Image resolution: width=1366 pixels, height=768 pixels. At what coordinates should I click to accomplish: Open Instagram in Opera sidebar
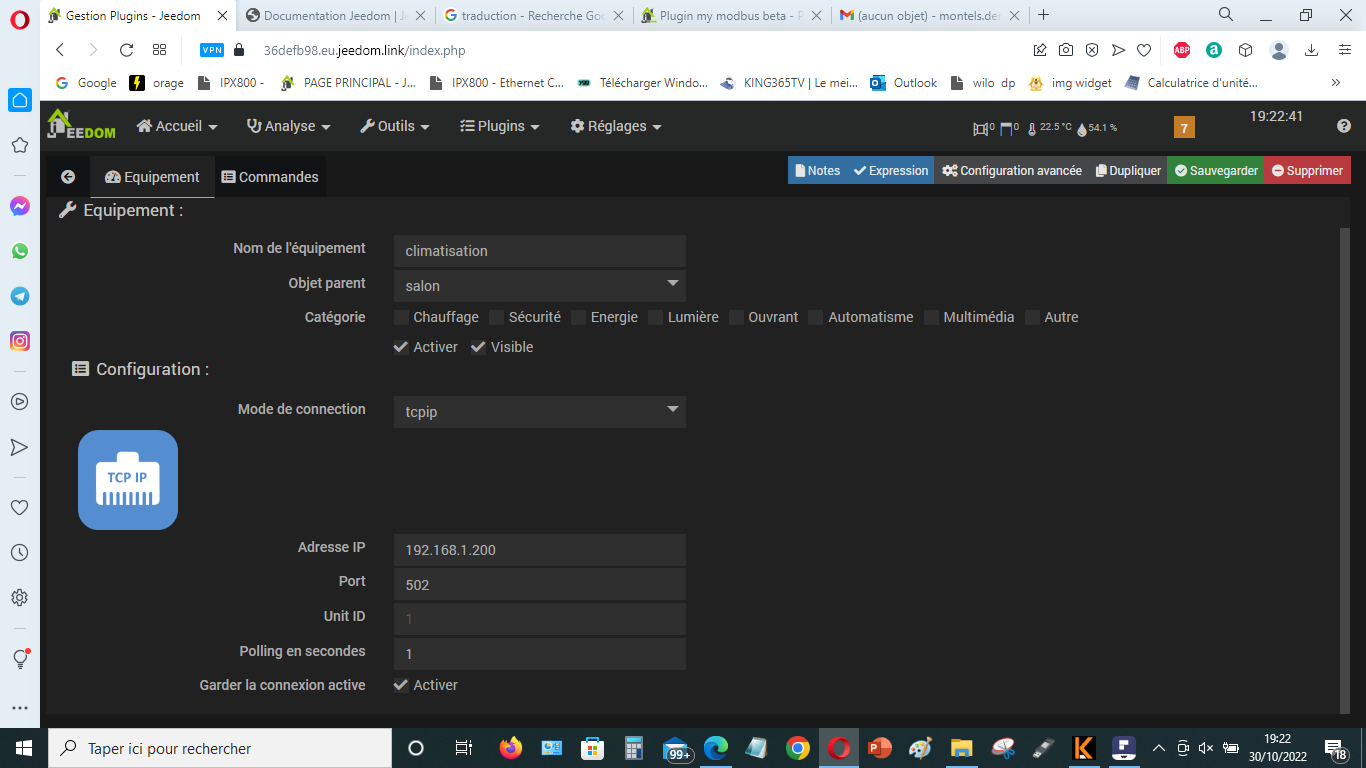coord(20,341)
